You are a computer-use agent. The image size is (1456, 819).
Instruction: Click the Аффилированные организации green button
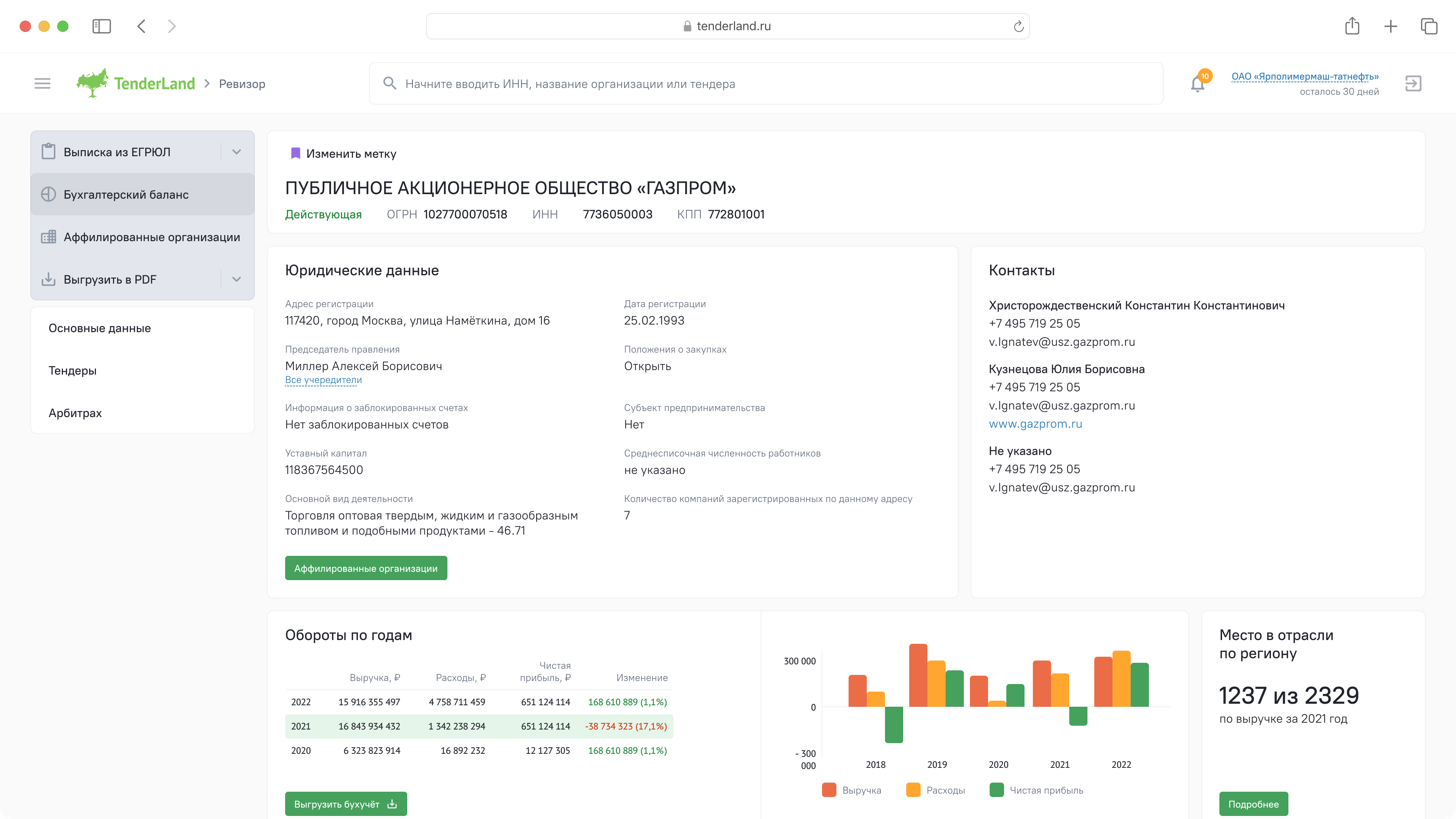[366, 568]
